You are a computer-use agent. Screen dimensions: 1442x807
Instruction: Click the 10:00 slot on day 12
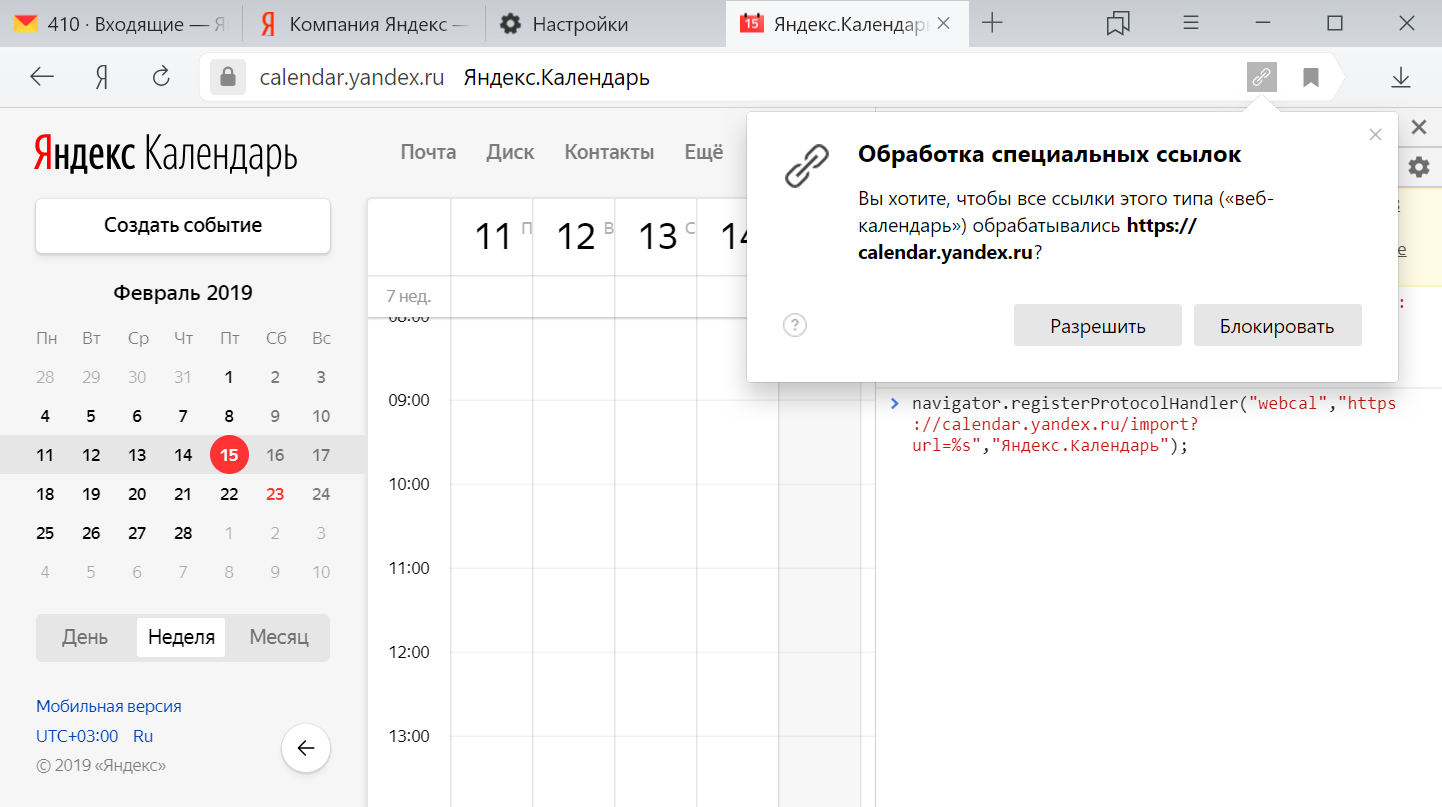pyautogui.click(x=574, y=526)
